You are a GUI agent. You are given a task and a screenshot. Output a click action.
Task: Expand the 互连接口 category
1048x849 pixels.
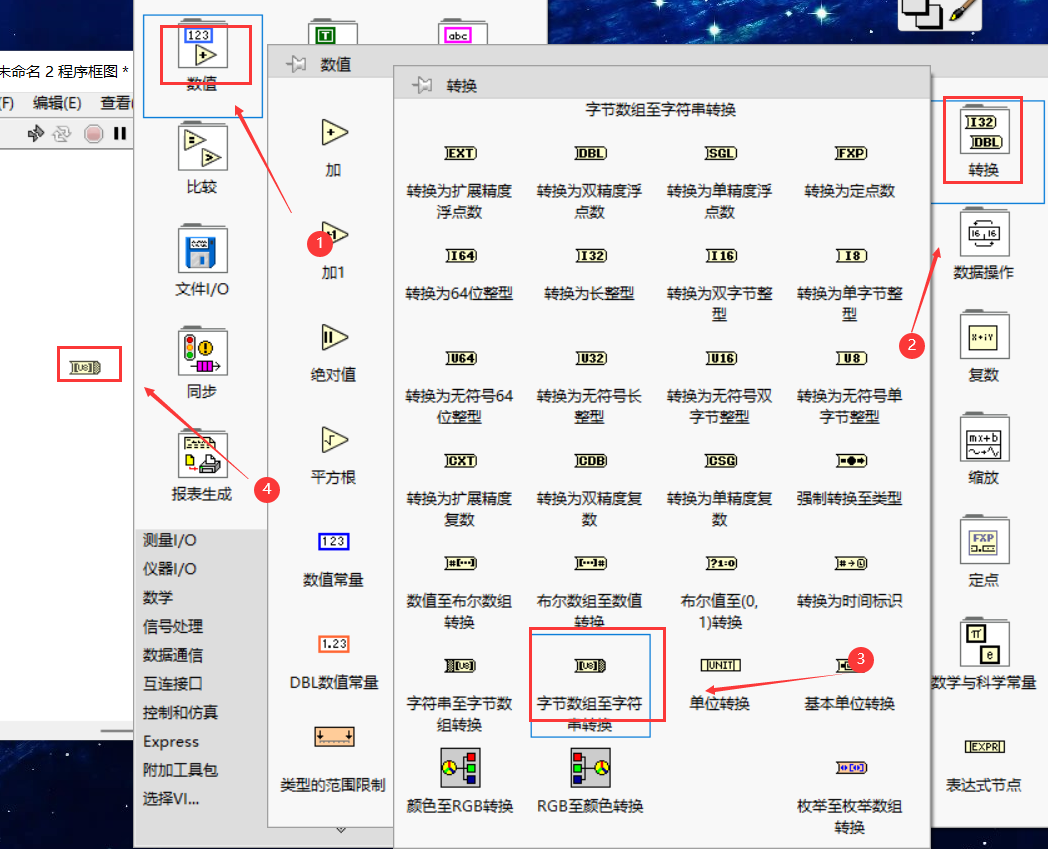[172, 684]
